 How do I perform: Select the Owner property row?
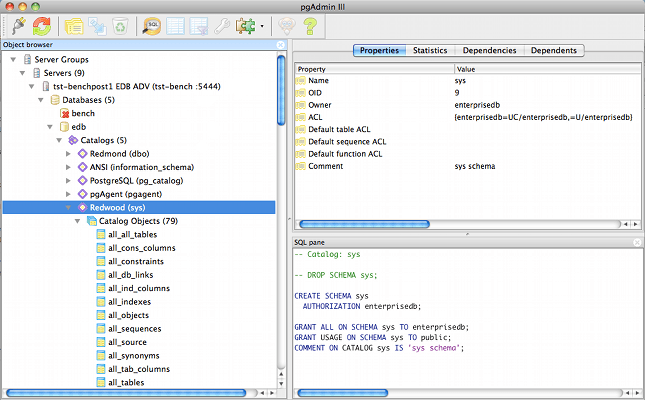coord(468,105)
